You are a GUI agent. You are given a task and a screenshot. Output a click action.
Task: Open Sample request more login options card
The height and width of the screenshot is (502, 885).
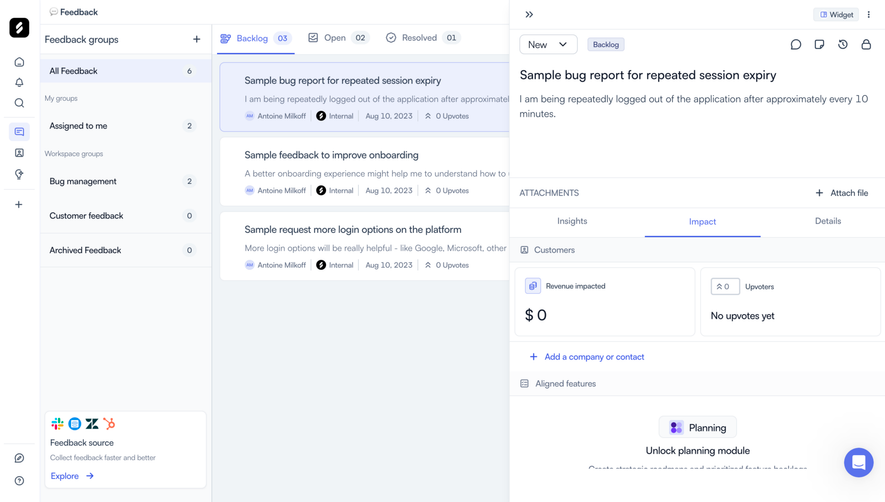(x=365, y=246)
